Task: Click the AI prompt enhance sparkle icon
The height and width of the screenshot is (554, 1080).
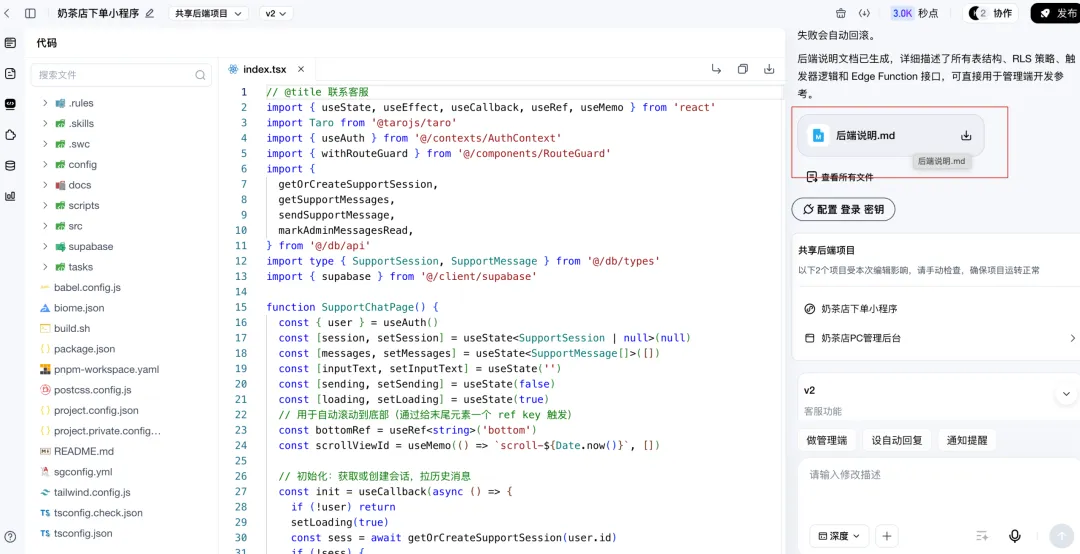Action: pos(982,535)
